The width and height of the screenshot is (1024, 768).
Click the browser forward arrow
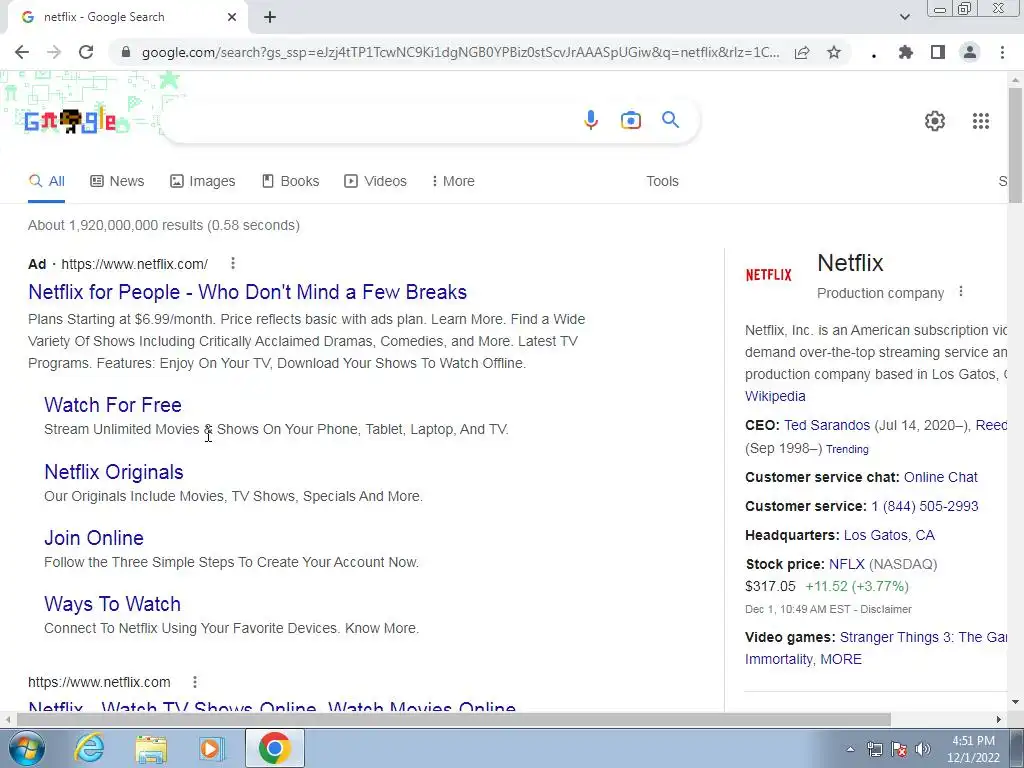[x=54, y=52]
